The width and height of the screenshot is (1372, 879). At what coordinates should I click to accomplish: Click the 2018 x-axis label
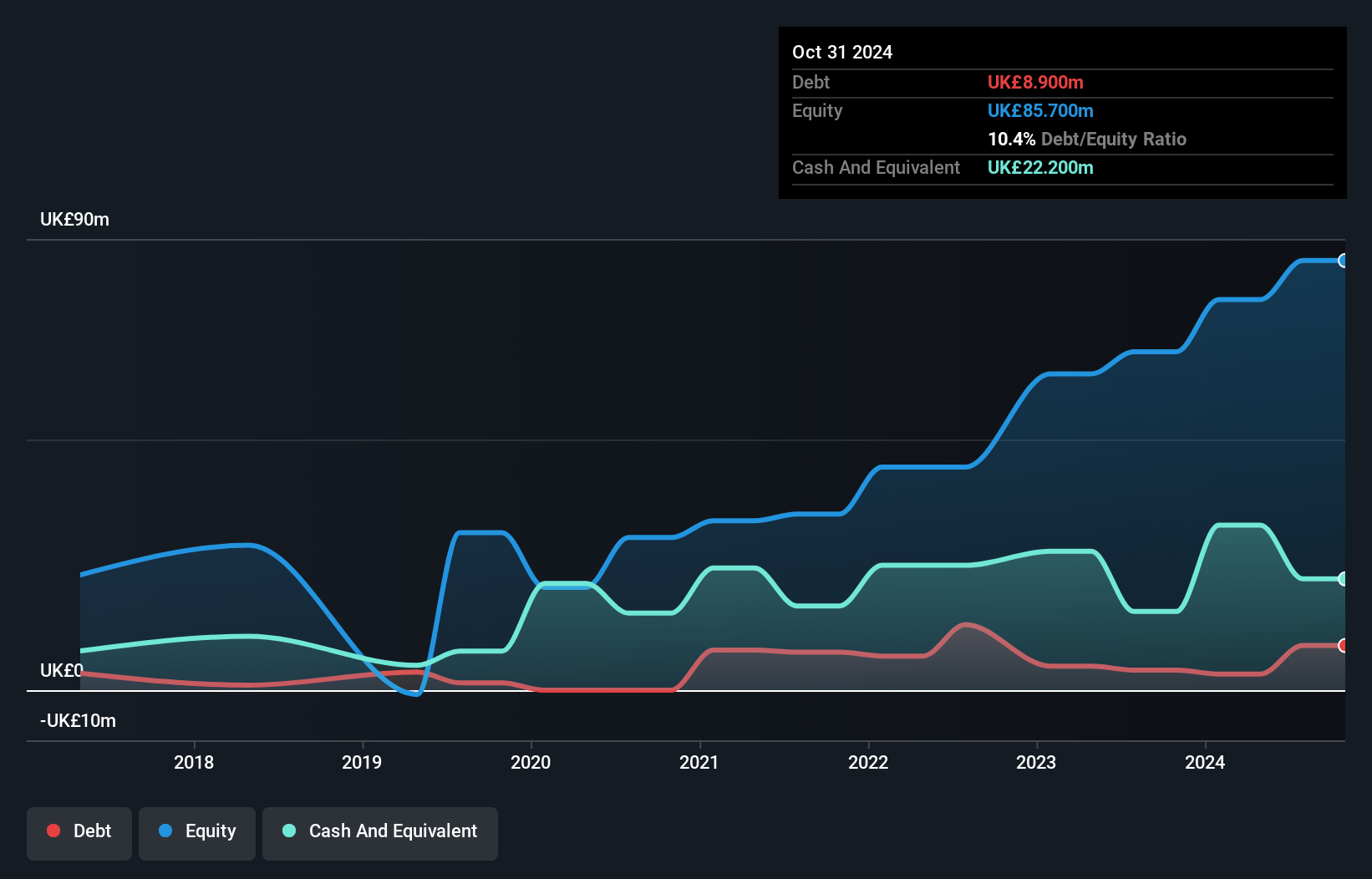[x=194, y=762]
